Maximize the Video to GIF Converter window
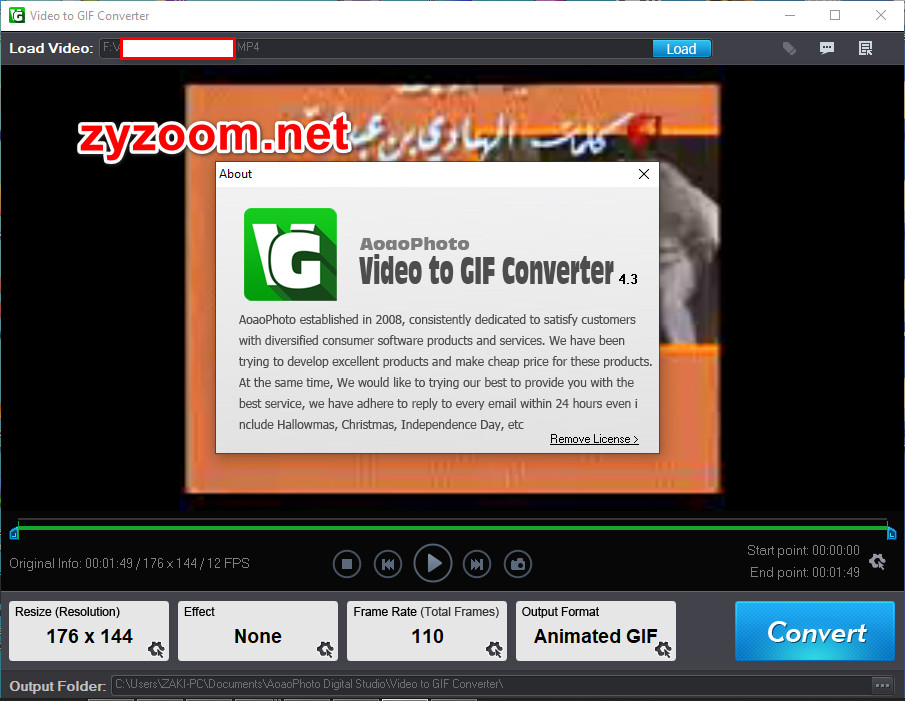Viewport: 905px width, 701px height. pos(835,15)
